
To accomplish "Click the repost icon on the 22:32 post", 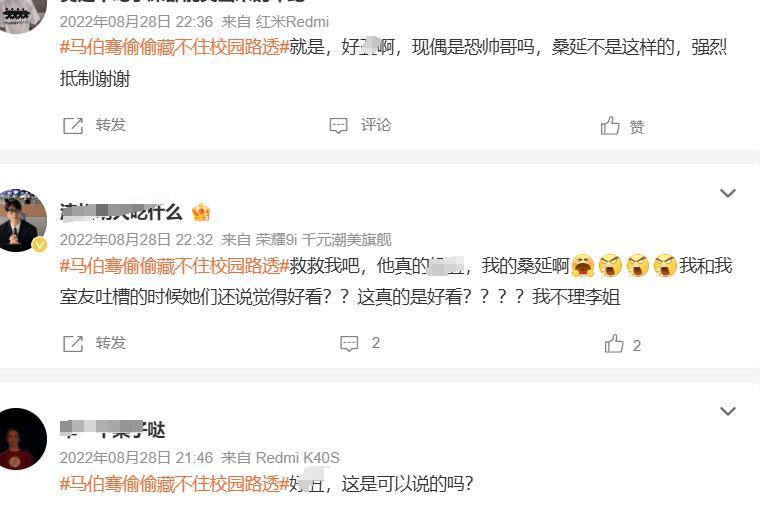I will pos(73,343).
